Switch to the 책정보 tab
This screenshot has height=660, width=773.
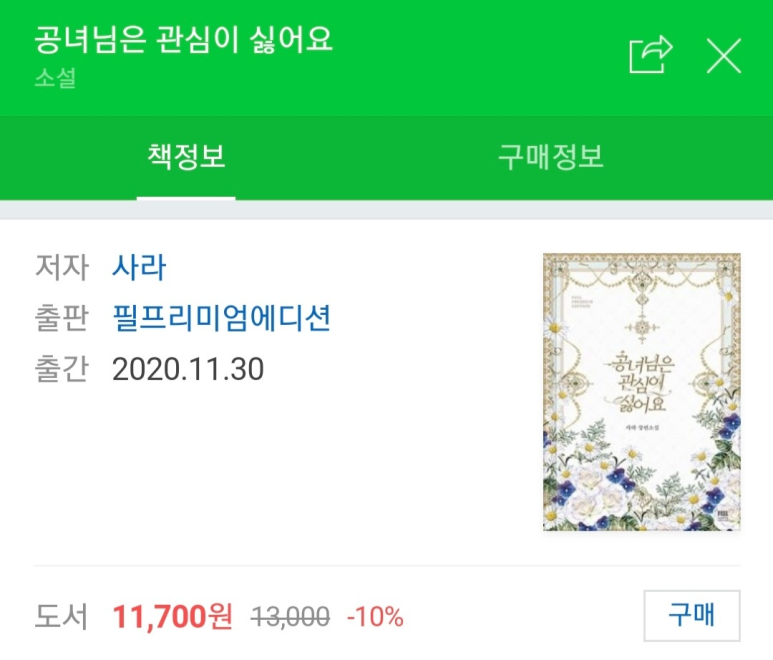[186, 157]
